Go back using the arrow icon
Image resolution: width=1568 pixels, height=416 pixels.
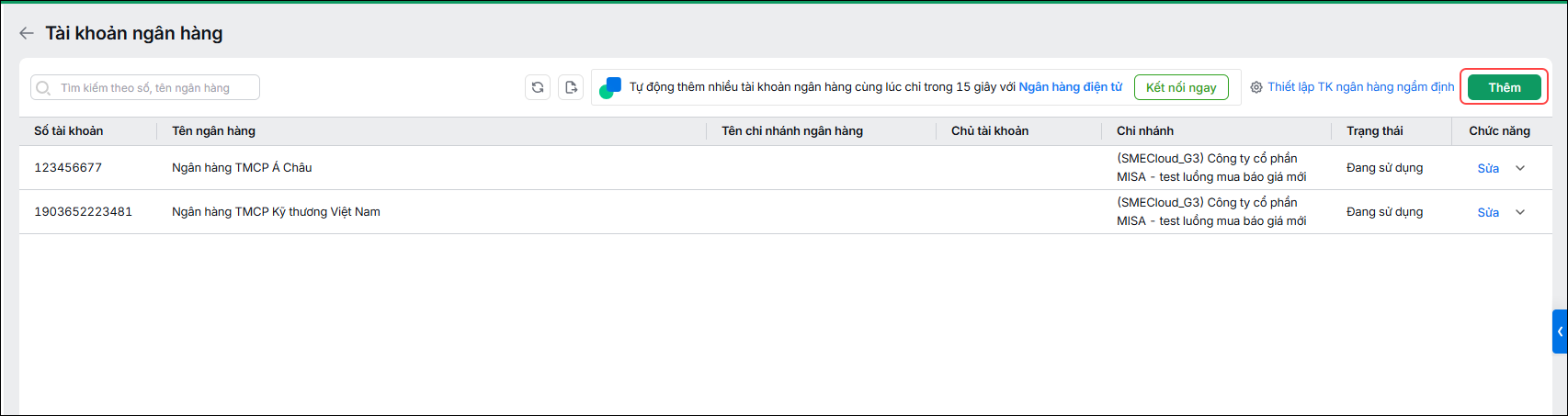click(27, 33)
